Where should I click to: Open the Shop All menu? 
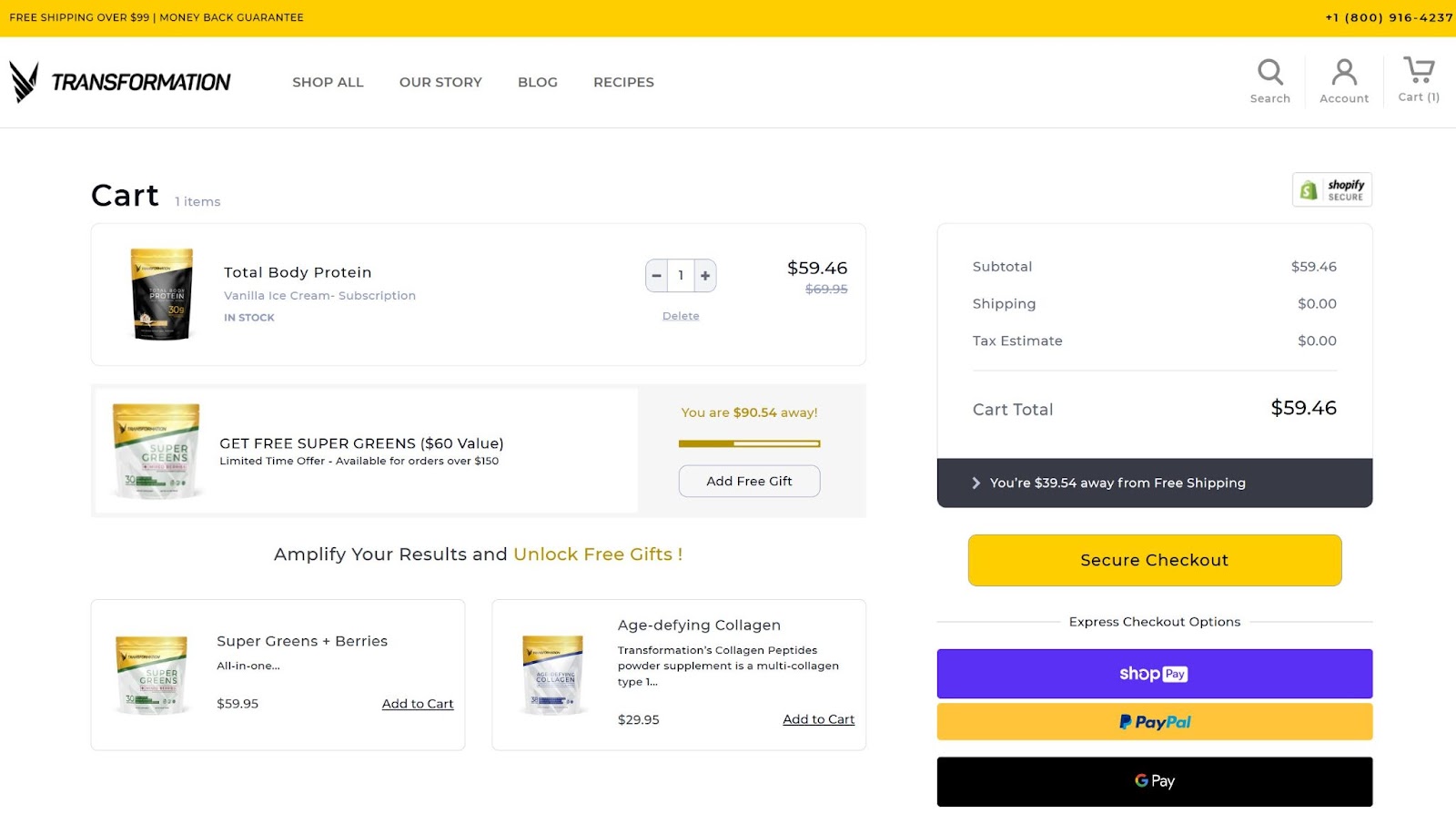pos(328,82)
